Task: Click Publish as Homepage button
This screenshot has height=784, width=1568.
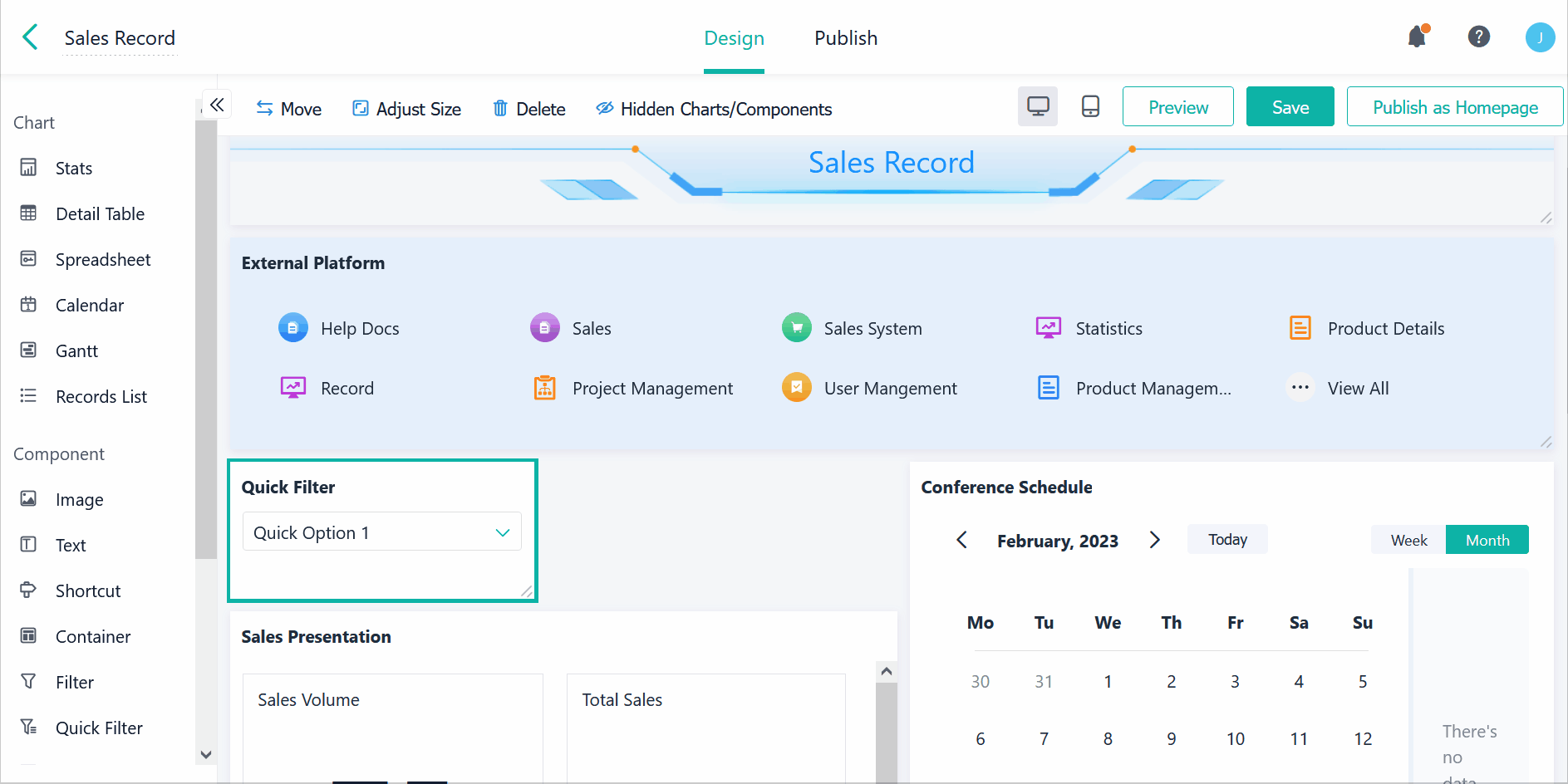Action: point(1454,107)
